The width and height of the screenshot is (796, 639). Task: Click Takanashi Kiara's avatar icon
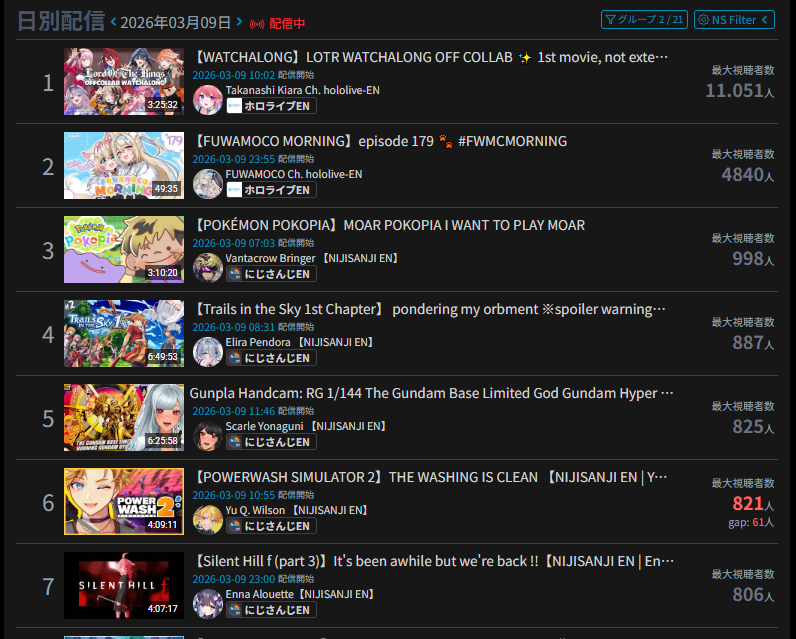click(x=208, y=99)
